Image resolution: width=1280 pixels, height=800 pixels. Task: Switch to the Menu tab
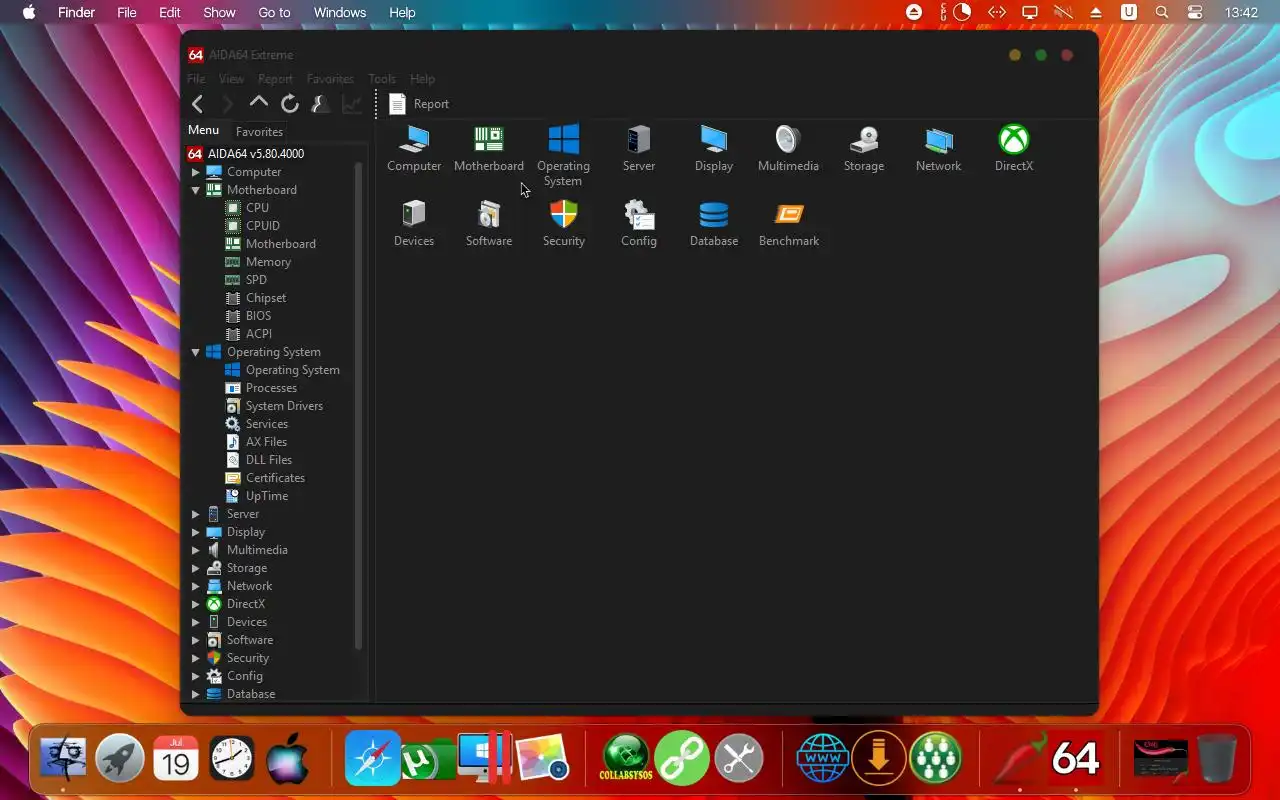[203, 130]
